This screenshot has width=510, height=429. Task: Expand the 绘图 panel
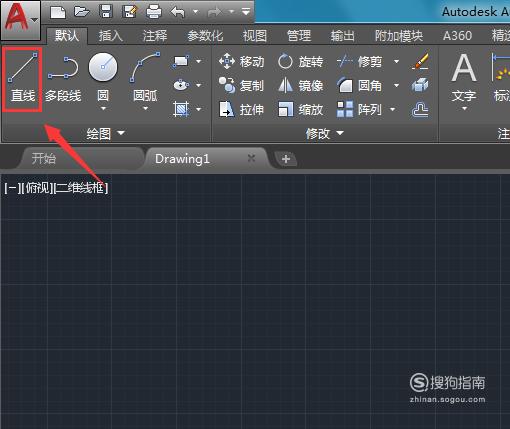(106, 133)
